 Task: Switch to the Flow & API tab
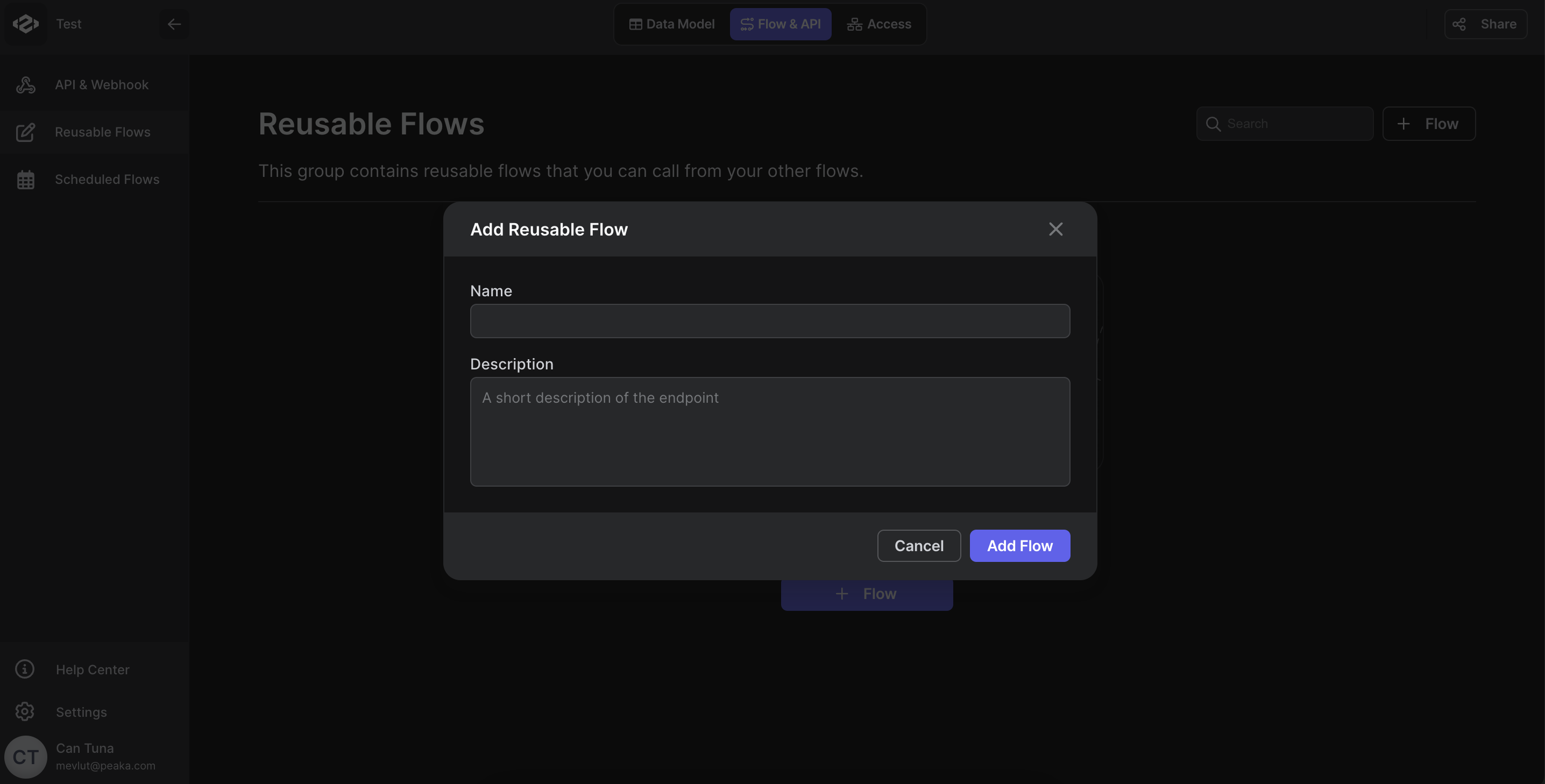[780, 24]
